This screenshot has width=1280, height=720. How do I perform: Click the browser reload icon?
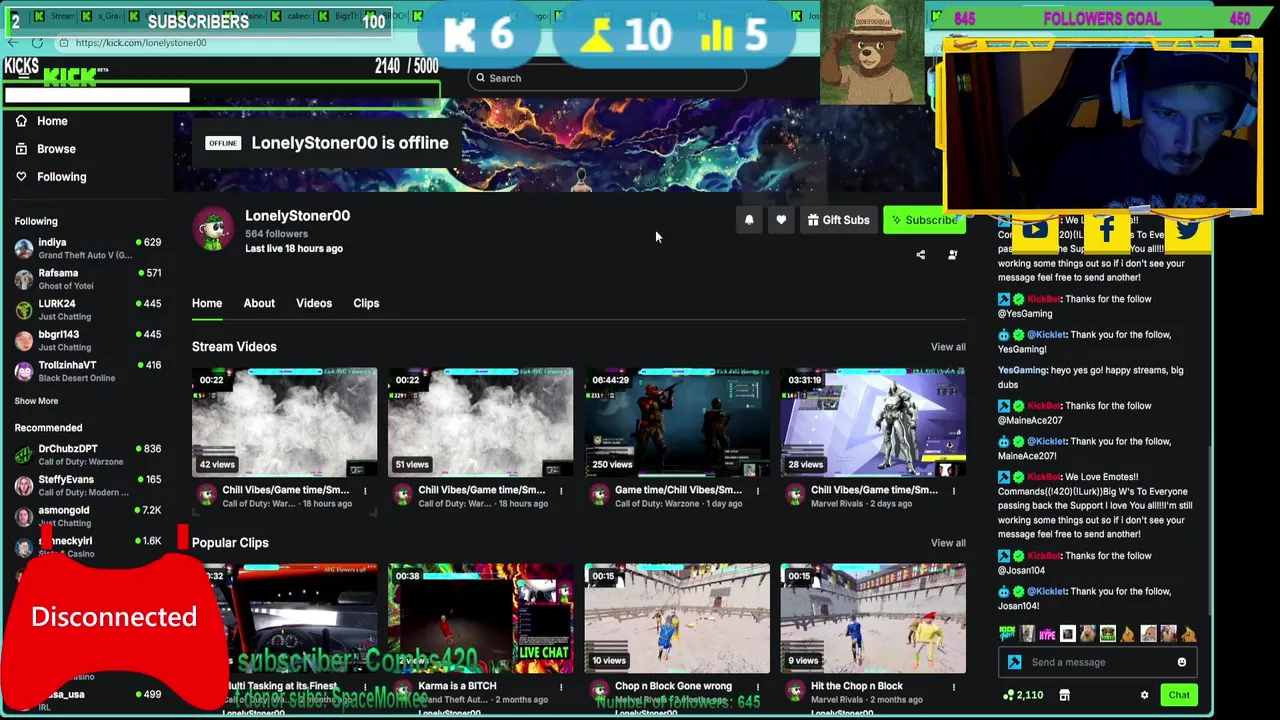coord(37,43)
